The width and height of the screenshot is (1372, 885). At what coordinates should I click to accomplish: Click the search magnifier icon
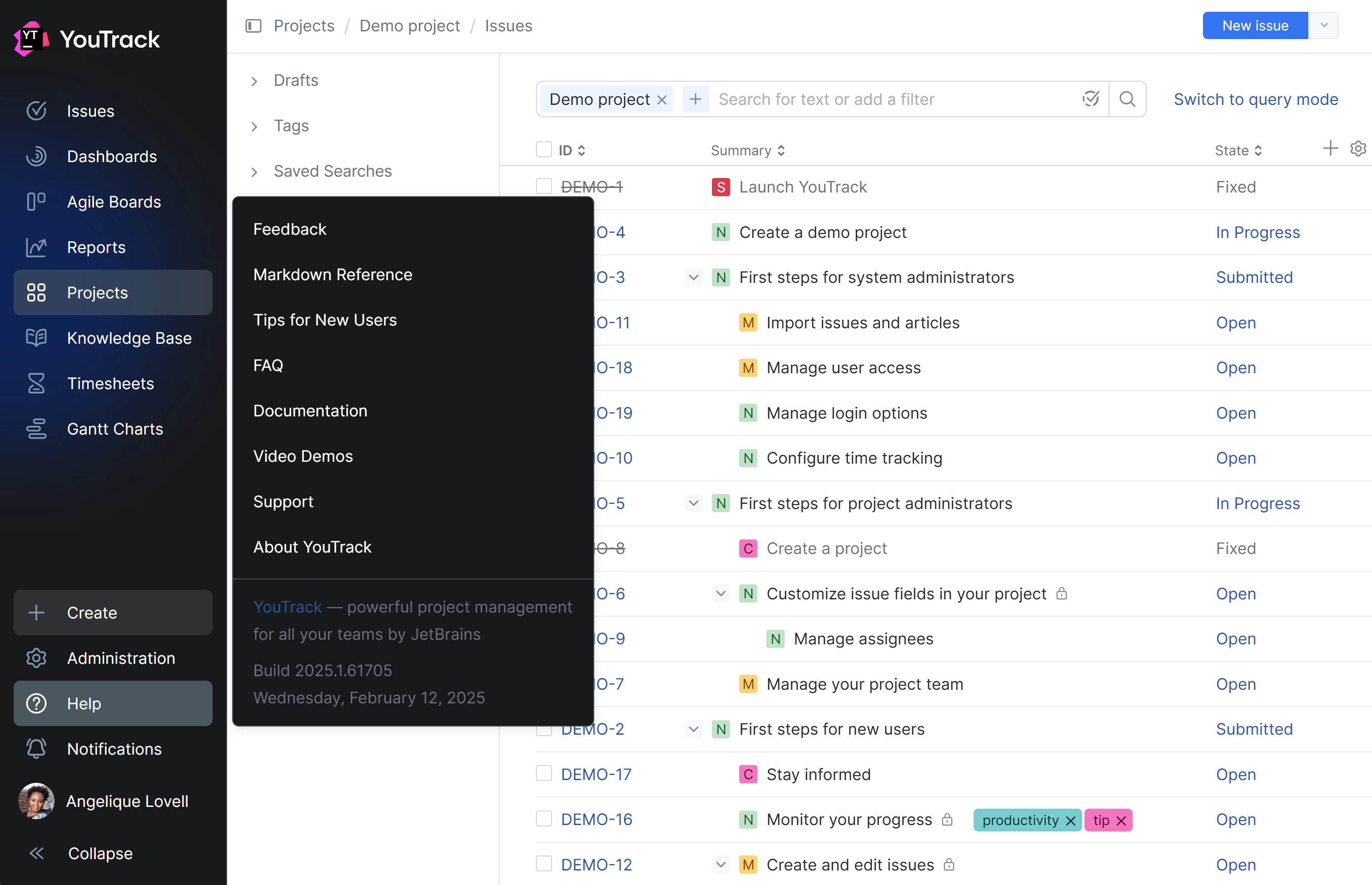tap(1127, 99)
